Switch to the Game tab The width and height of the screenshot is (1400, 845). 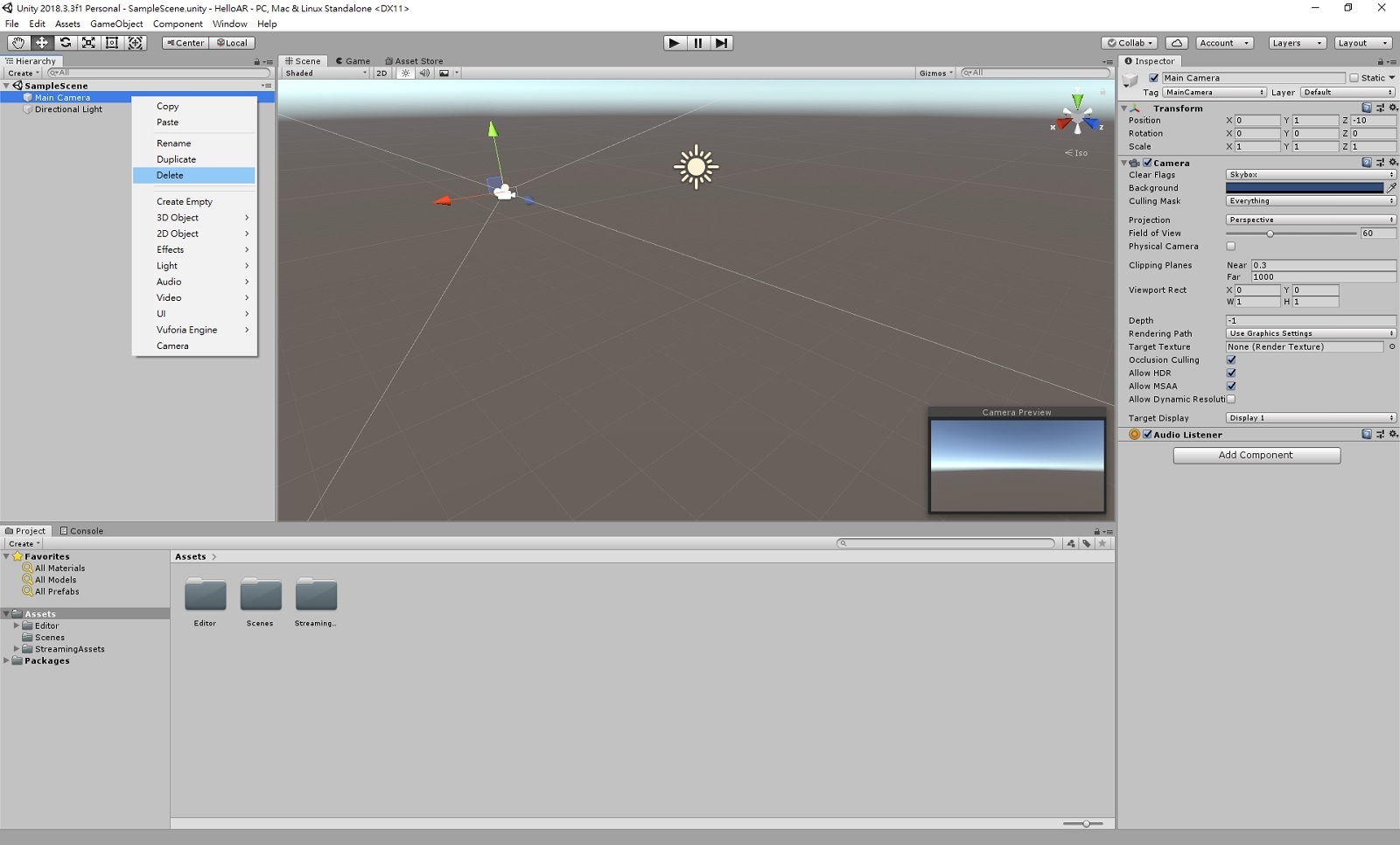pos(353,61)
